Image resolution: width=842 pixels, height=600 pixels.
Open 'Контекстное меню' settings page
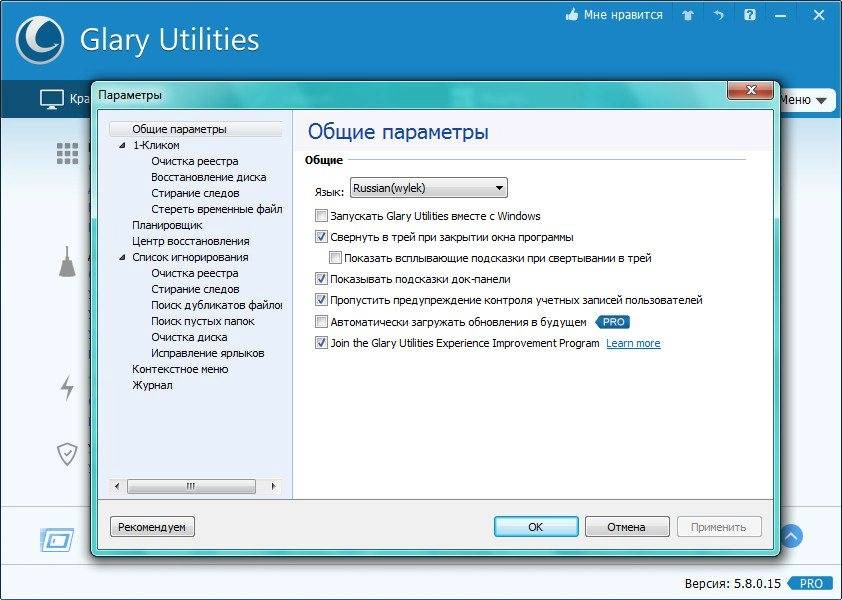pyautogui.click(x=180, y=370)
